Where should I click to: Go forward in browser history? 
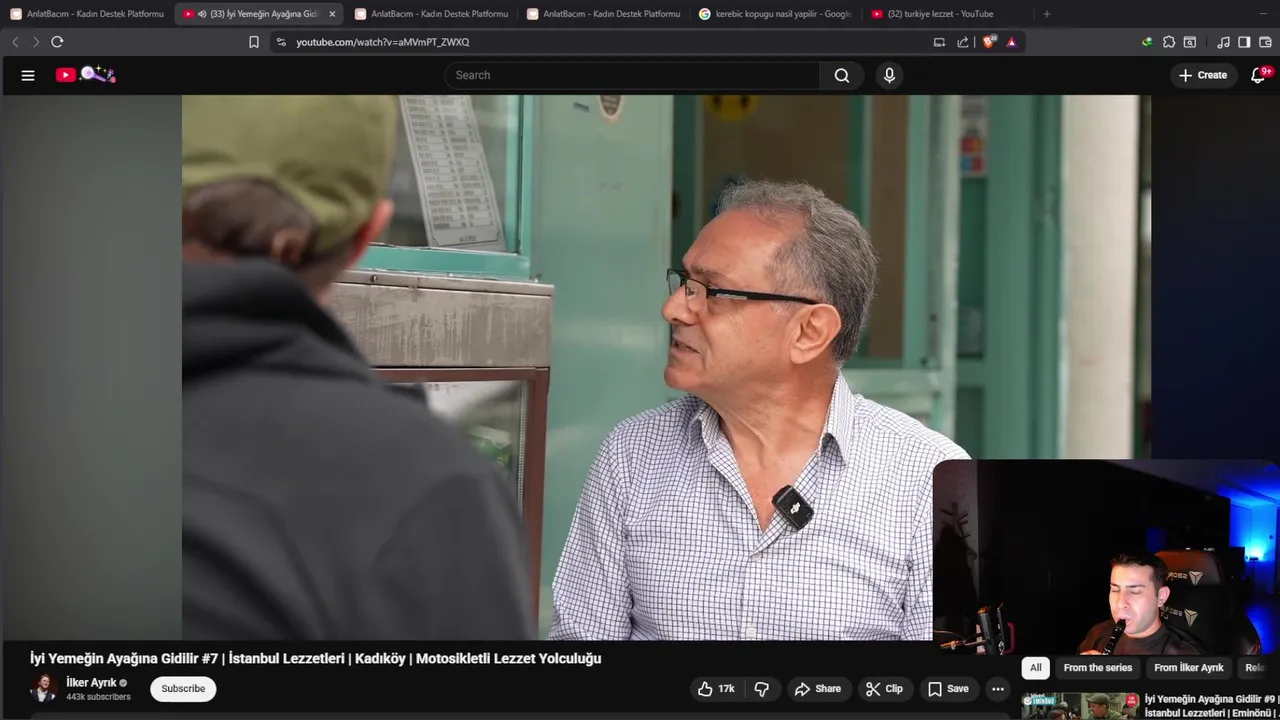(x=36, y=42)
